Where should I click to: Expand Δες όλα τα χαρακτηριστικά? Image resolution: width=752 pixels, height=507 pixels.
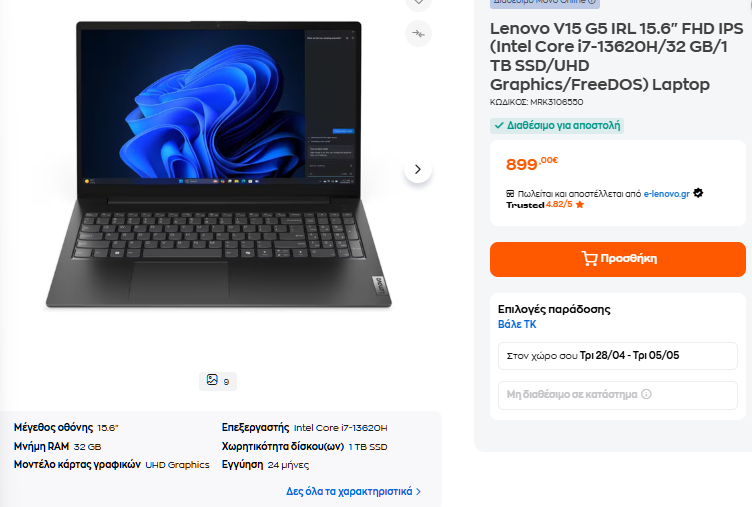(353, 491)
